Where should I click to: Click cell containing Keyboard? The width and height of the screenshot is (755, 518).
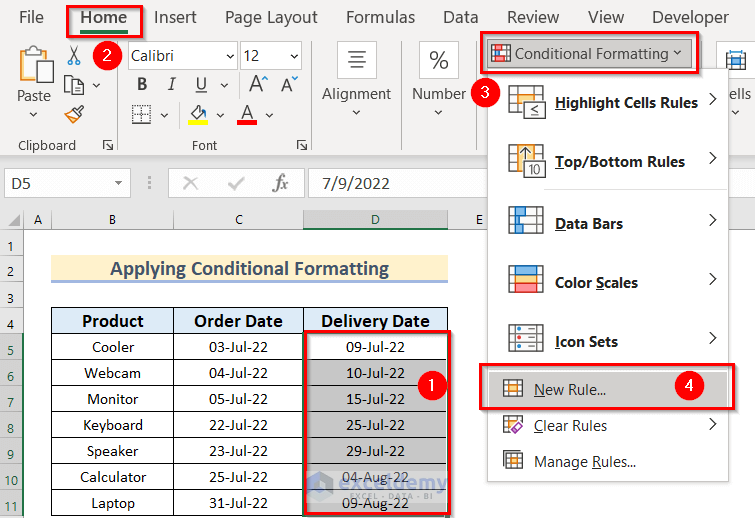pyautogui.click(x=113, y=425)
